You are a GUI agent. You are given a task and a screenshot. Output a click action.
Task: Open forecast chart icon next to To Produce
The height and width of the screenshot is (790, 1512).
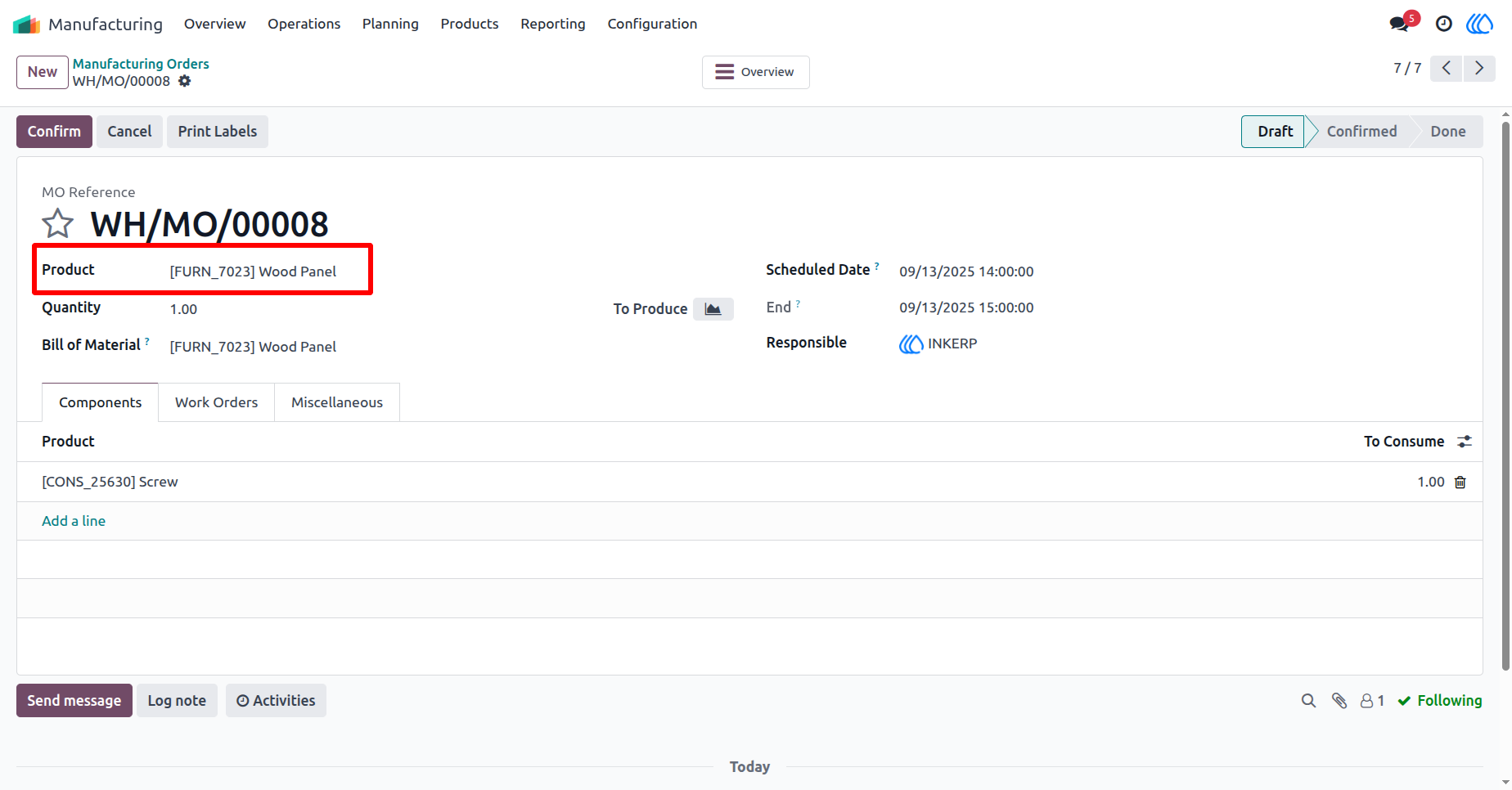tap(713, 309)
